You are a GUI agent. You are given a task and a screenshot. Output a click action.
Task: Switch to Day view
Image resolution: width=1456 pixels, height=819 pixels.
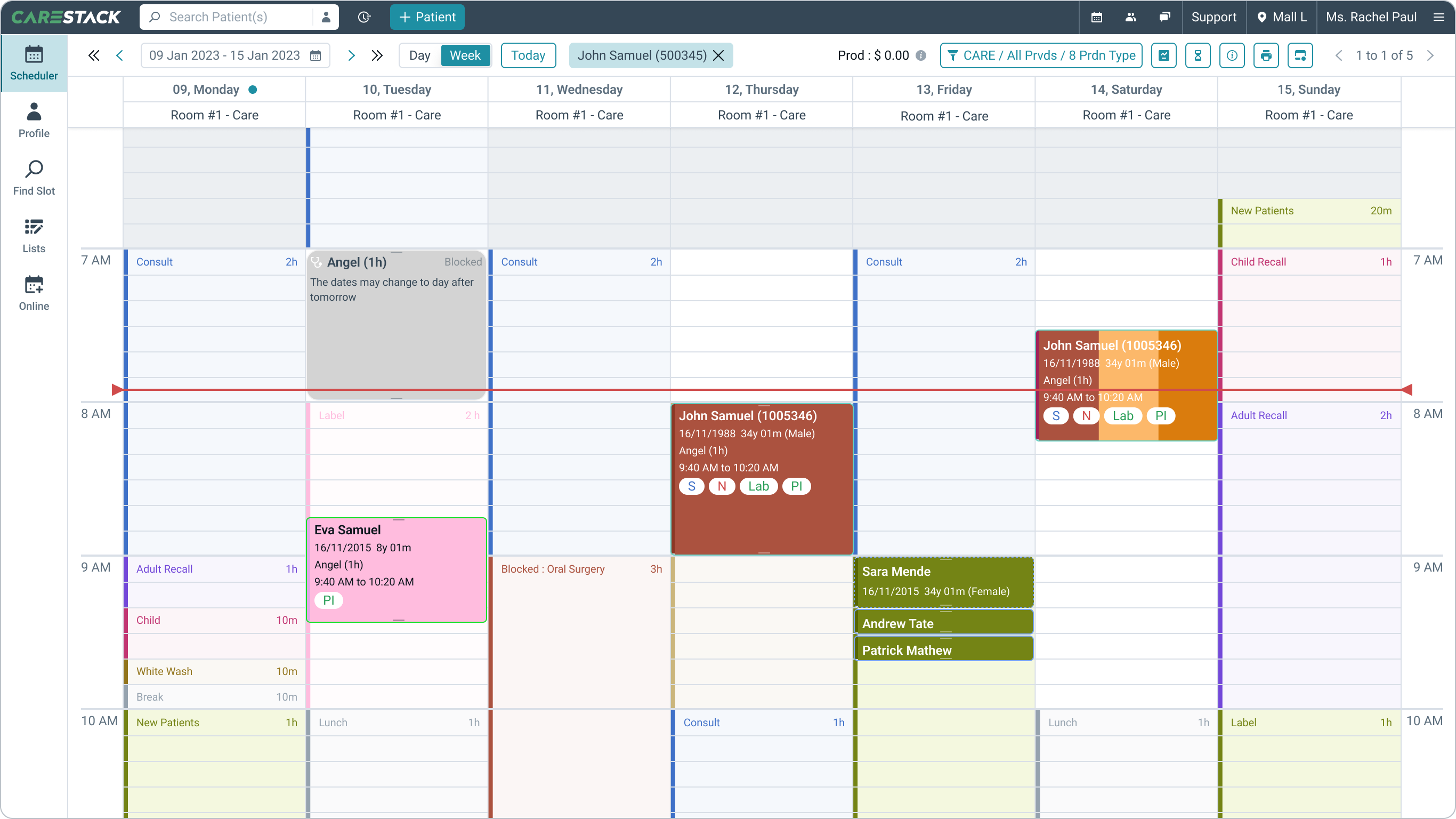coord(420,55)
